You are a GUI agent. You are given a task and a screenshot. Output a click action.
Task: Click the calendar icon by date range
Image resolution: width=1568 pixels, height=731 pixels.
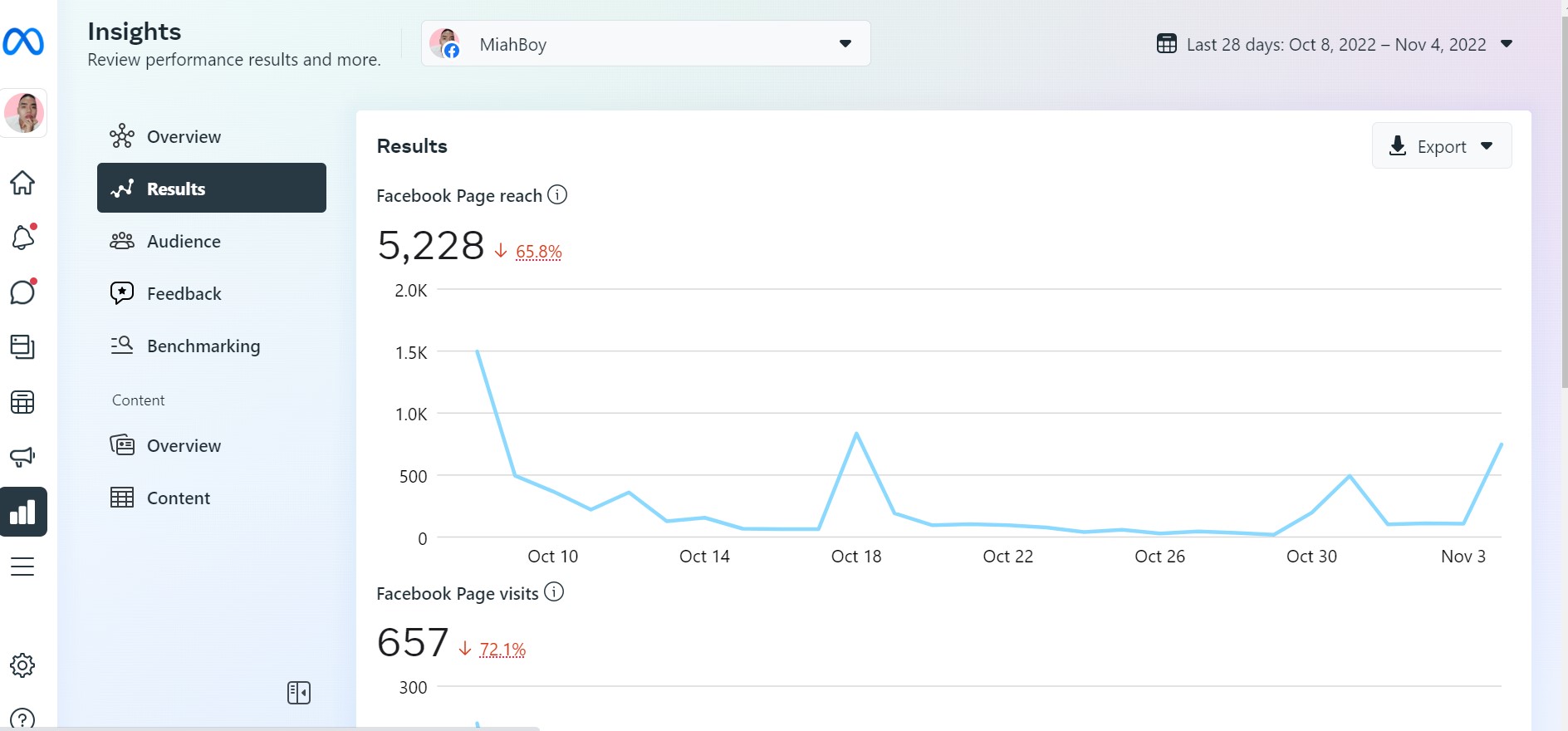1166,44
